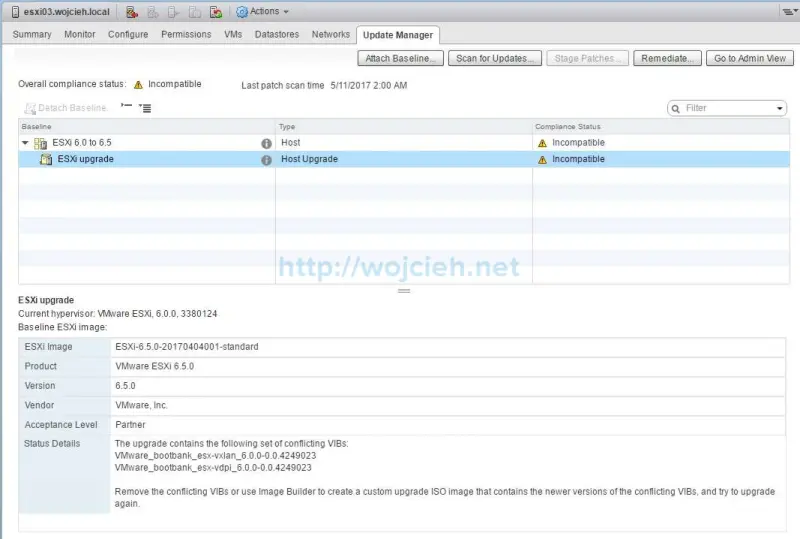Image resolution: width=800 pixels, height=539 pixels.
Task: Click the esx-vxlan conflicting VIB line
Action: pos(215,455)
